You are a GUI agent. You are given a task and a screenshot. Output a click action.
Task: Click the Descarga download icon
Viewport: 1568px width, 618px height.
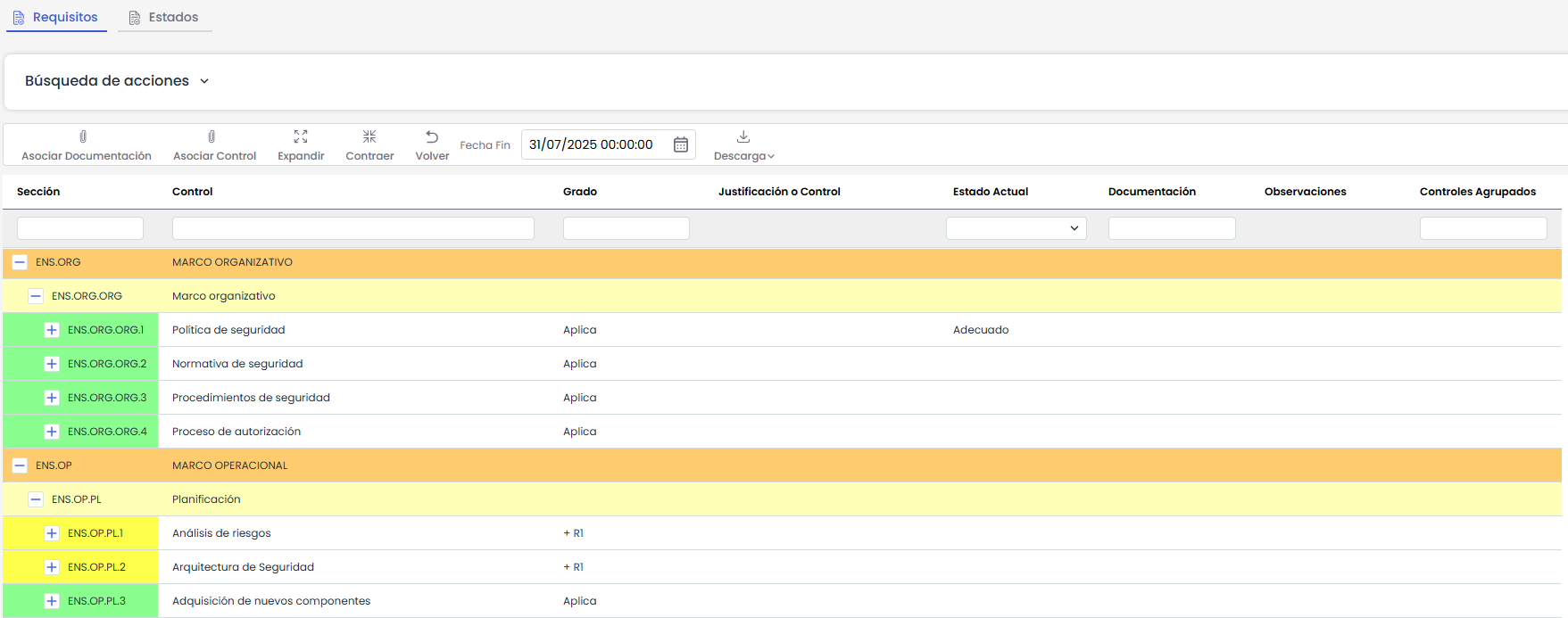(x=743, y=136)
